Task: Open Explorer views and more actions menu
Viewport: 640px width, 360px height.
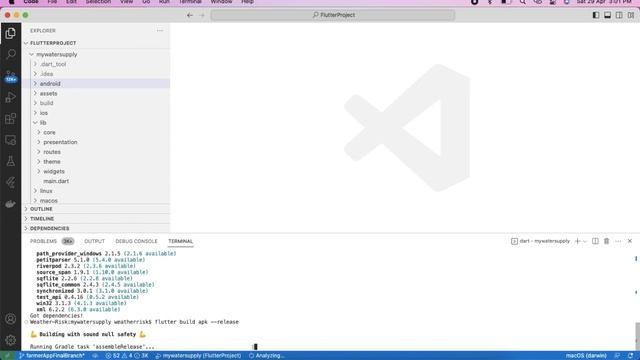Action: tap(160, 31)
